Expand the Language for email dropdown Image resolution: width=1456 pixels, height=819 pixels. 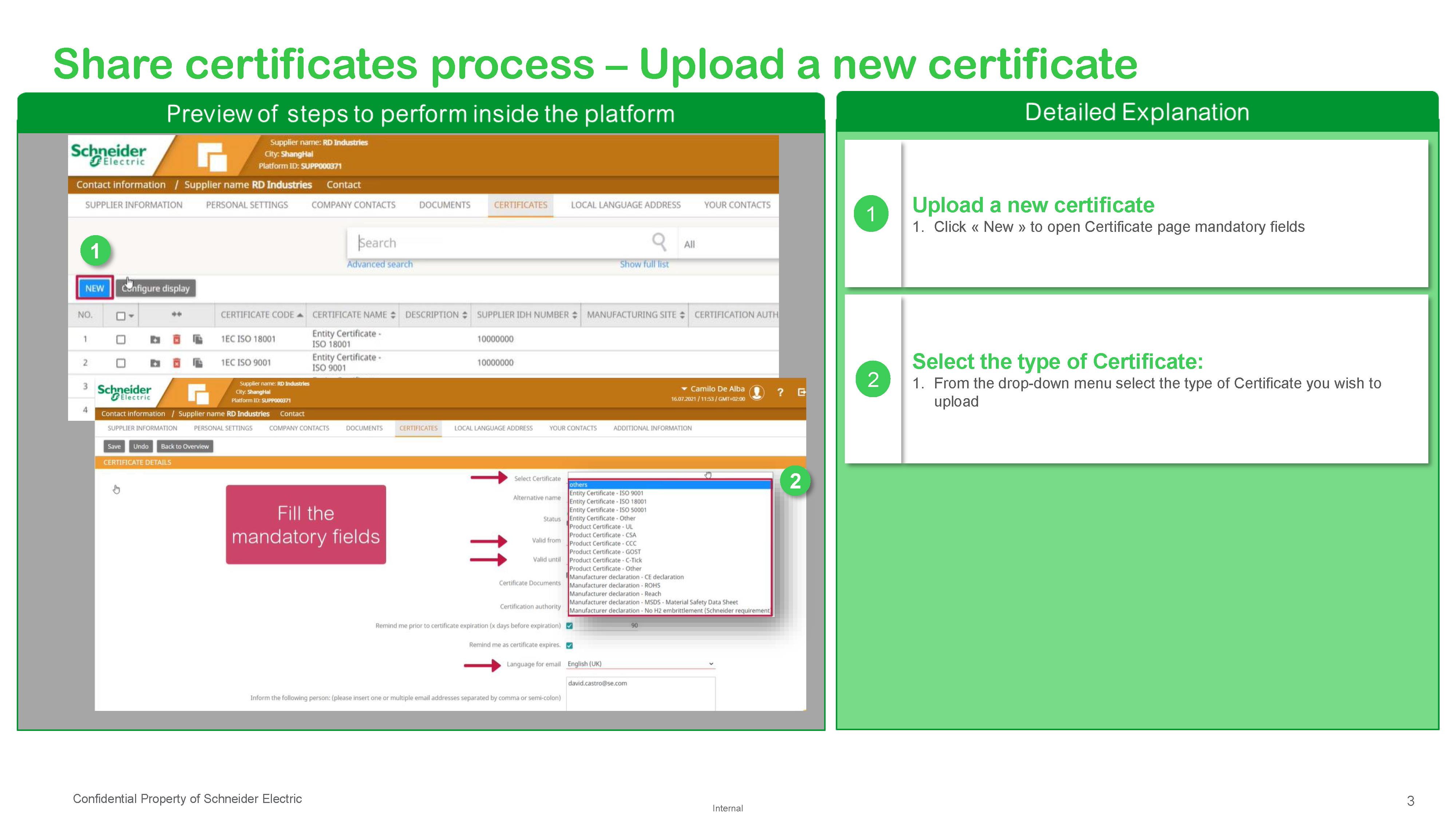[711, 664]
